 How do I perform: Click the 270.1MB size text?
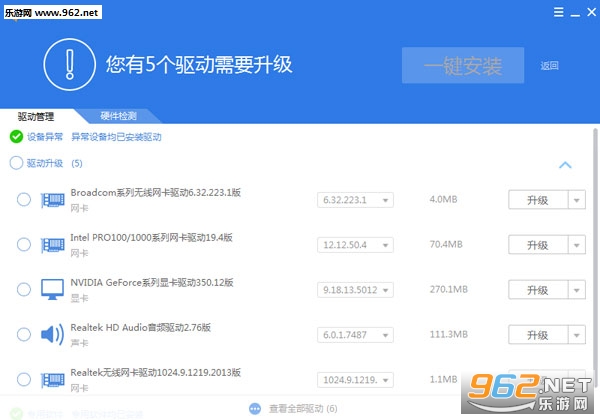pyautogui.click(x=448, y=289)
